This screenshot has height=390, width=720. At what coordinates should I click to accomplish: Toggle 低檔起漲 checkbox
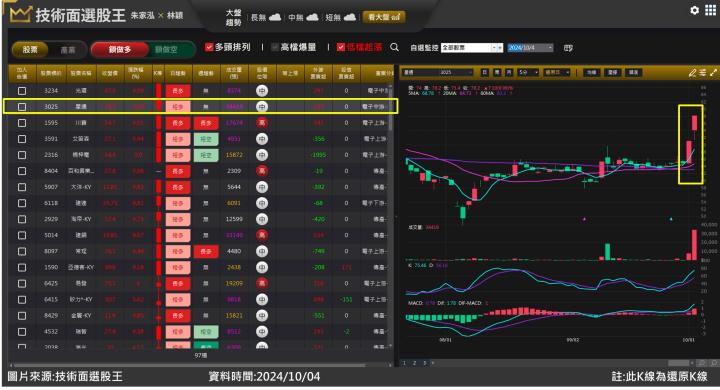click(x=341, y=47)
